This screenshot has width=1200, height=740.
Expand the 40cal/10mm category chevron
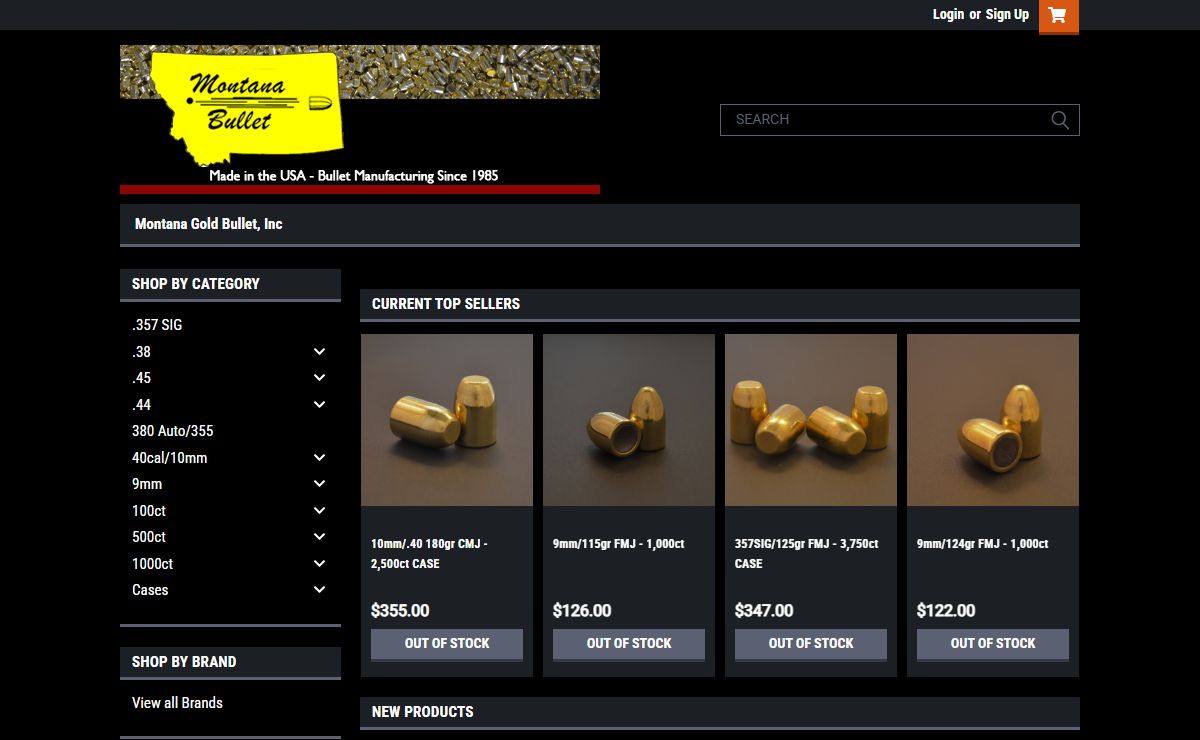pyautogui.click(x=319, y=458)
